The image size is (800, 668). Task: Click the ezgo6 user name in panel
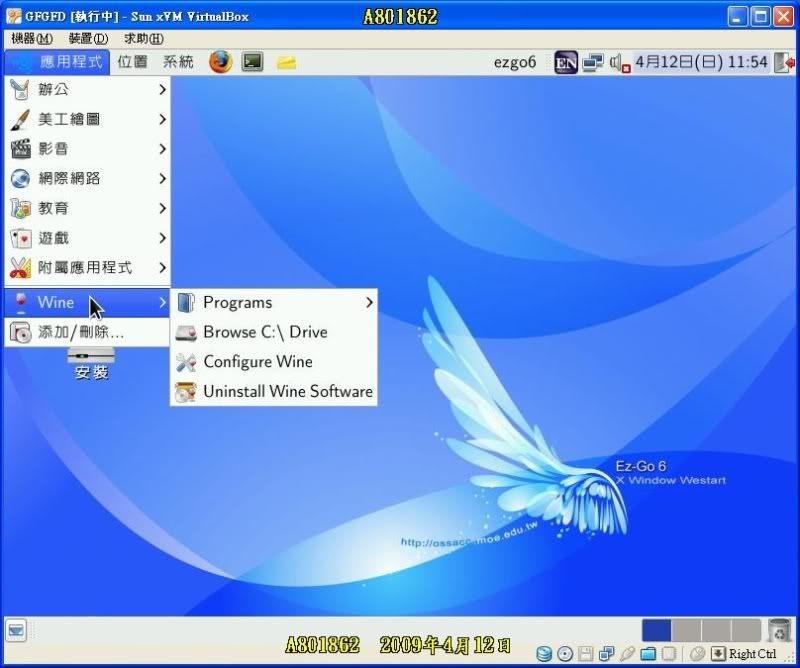tap(515, 62)
